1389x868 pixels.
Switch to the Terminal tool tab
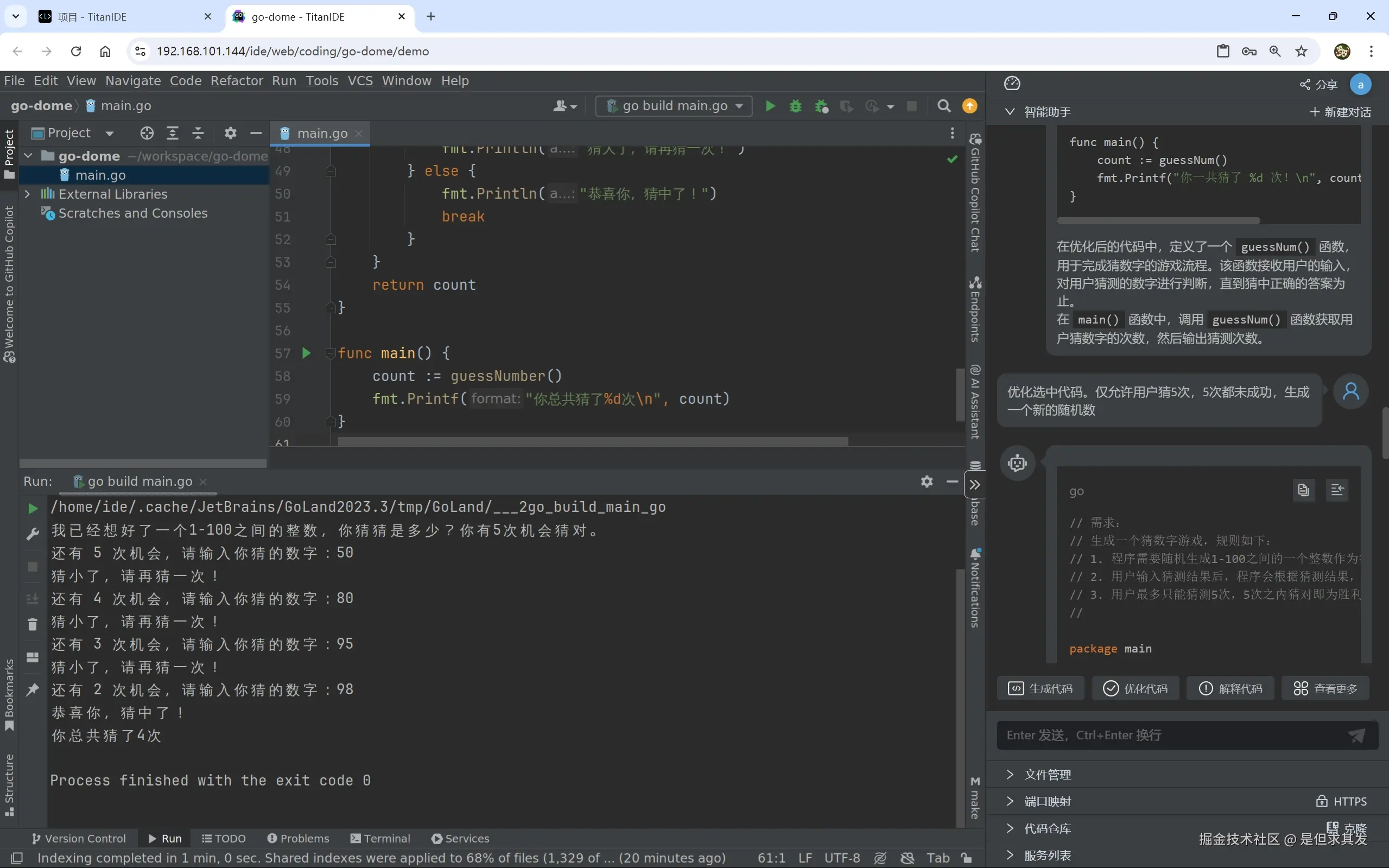tap(380, 838)
